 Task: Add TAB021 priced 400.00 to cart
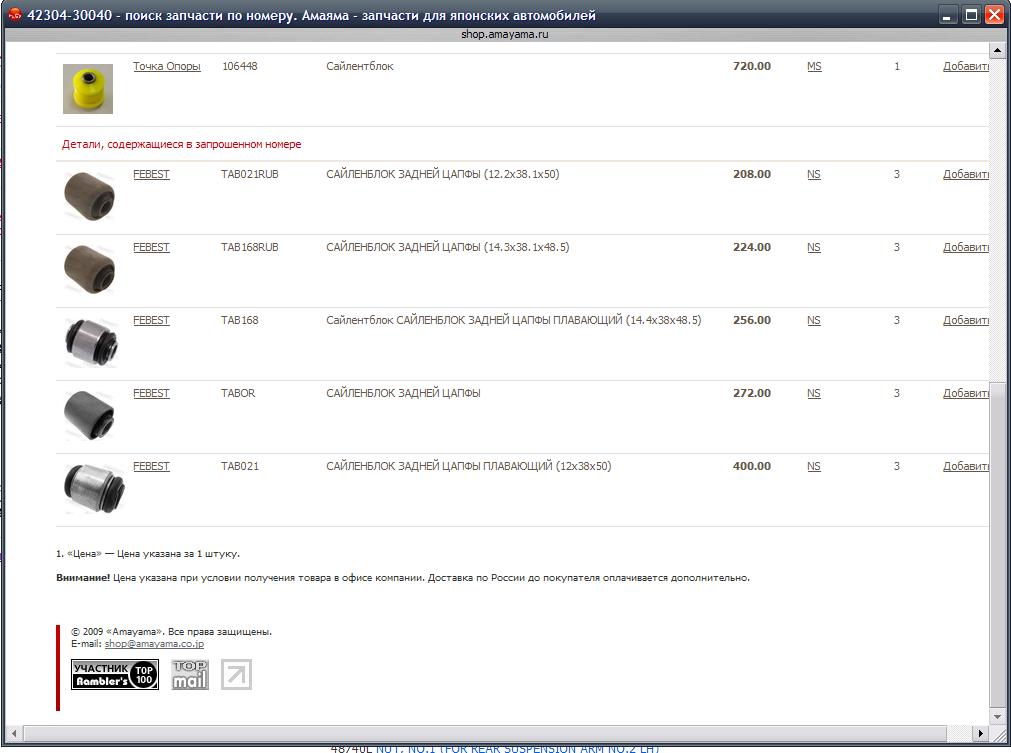coord(965,467)
